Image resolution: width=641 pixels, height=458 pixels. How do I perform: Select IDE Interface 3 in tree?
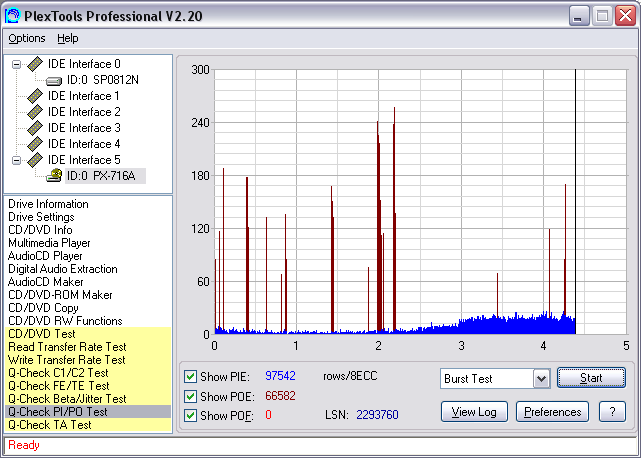point(84,128)
